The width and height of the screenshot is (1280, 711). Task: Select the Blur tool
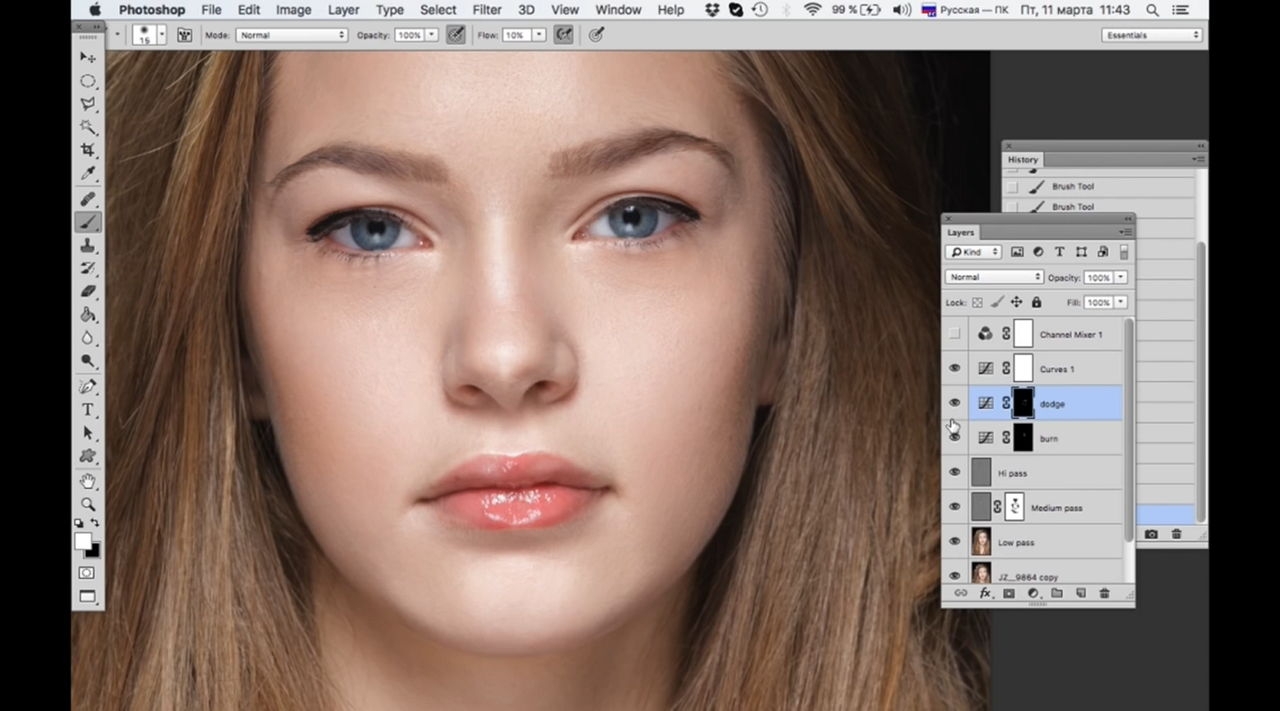click(x=88, y=337)
